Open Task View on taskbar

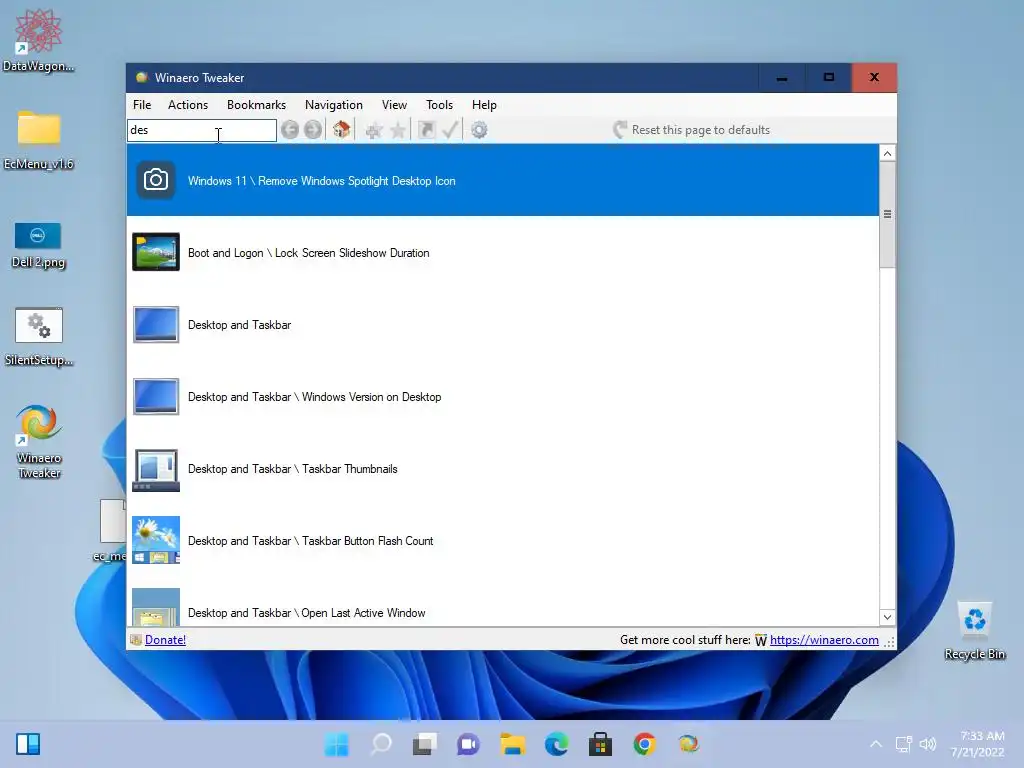pyautogui.click(x=424, y=744)
